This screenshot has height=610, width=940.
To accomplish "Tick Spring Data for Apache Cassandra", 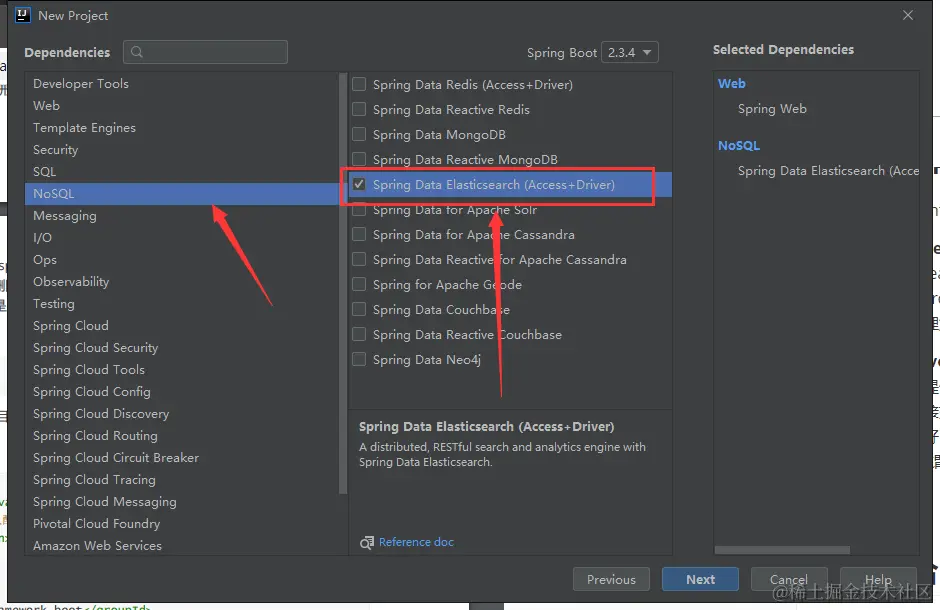I will pos(359,234).
